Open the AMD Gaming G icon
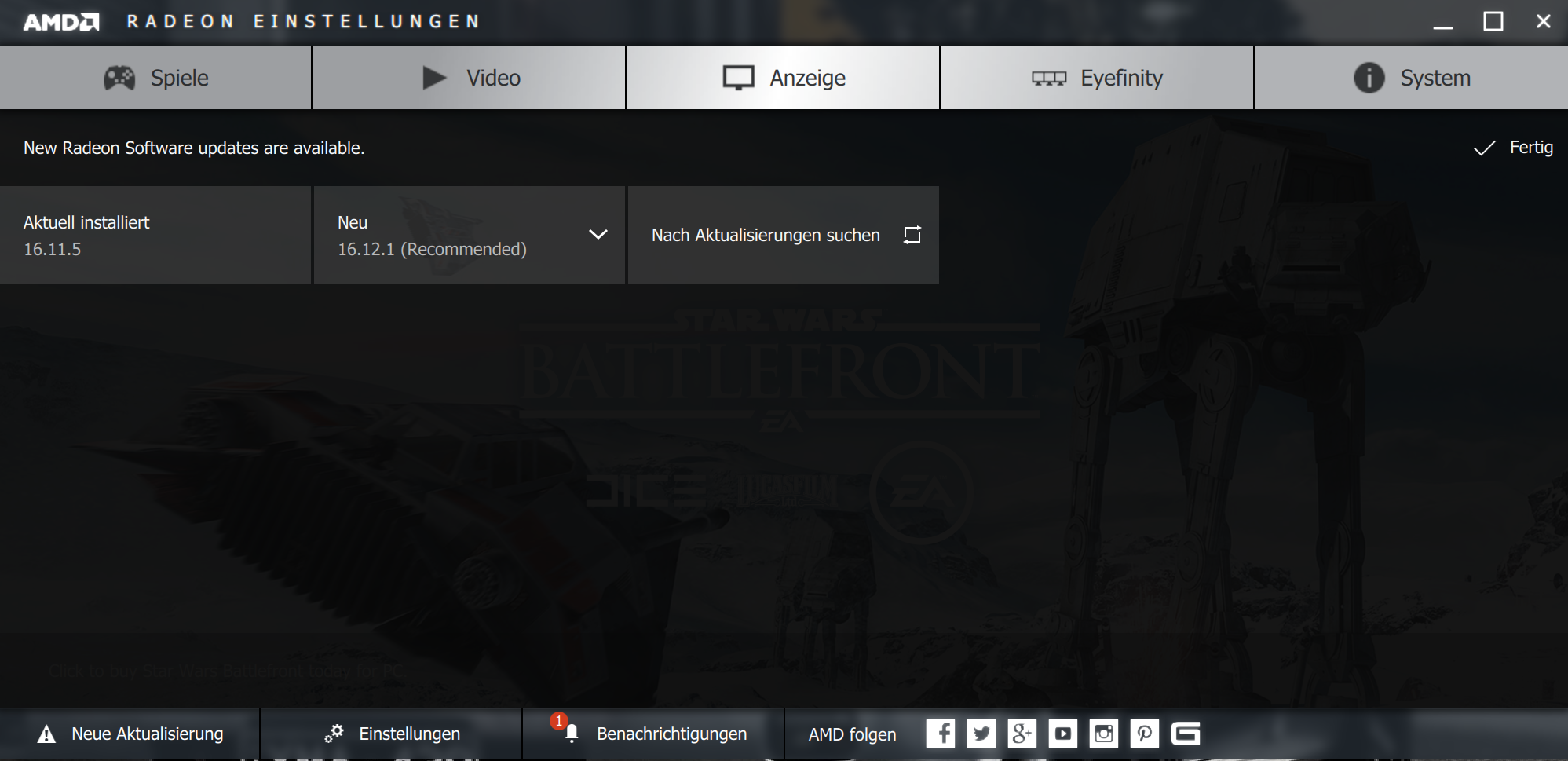 [x=1186, y=734]
